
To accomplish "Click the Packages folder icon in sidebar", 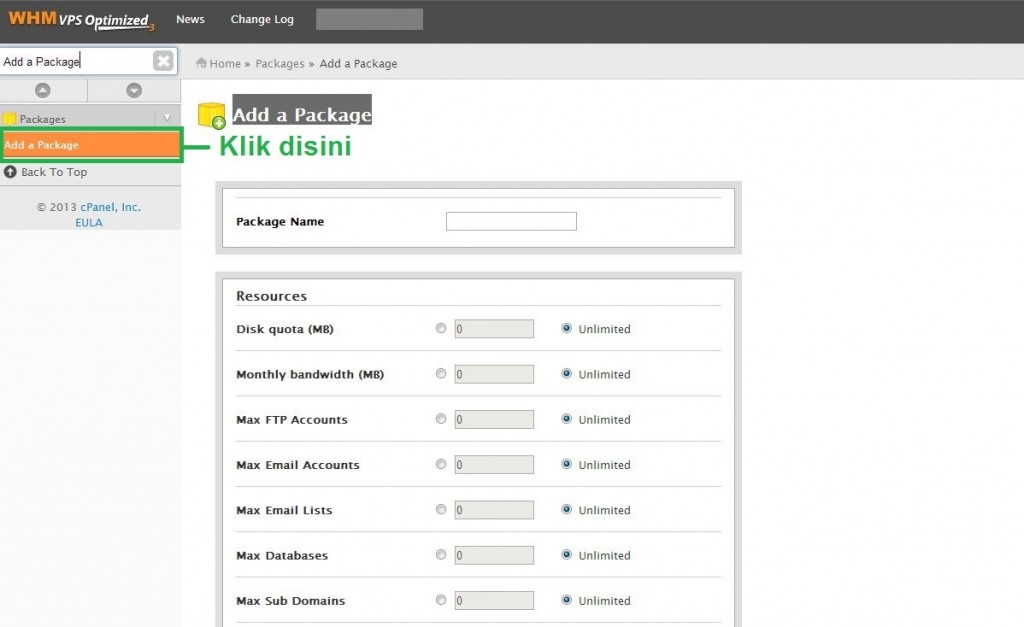I will [12, 117].
